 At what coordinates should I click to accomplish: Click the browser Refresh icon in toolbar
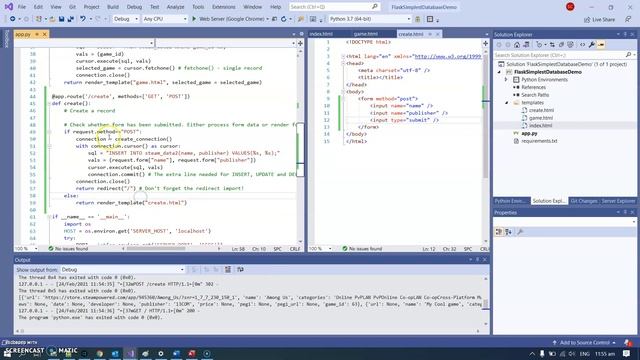click(283, 19)
